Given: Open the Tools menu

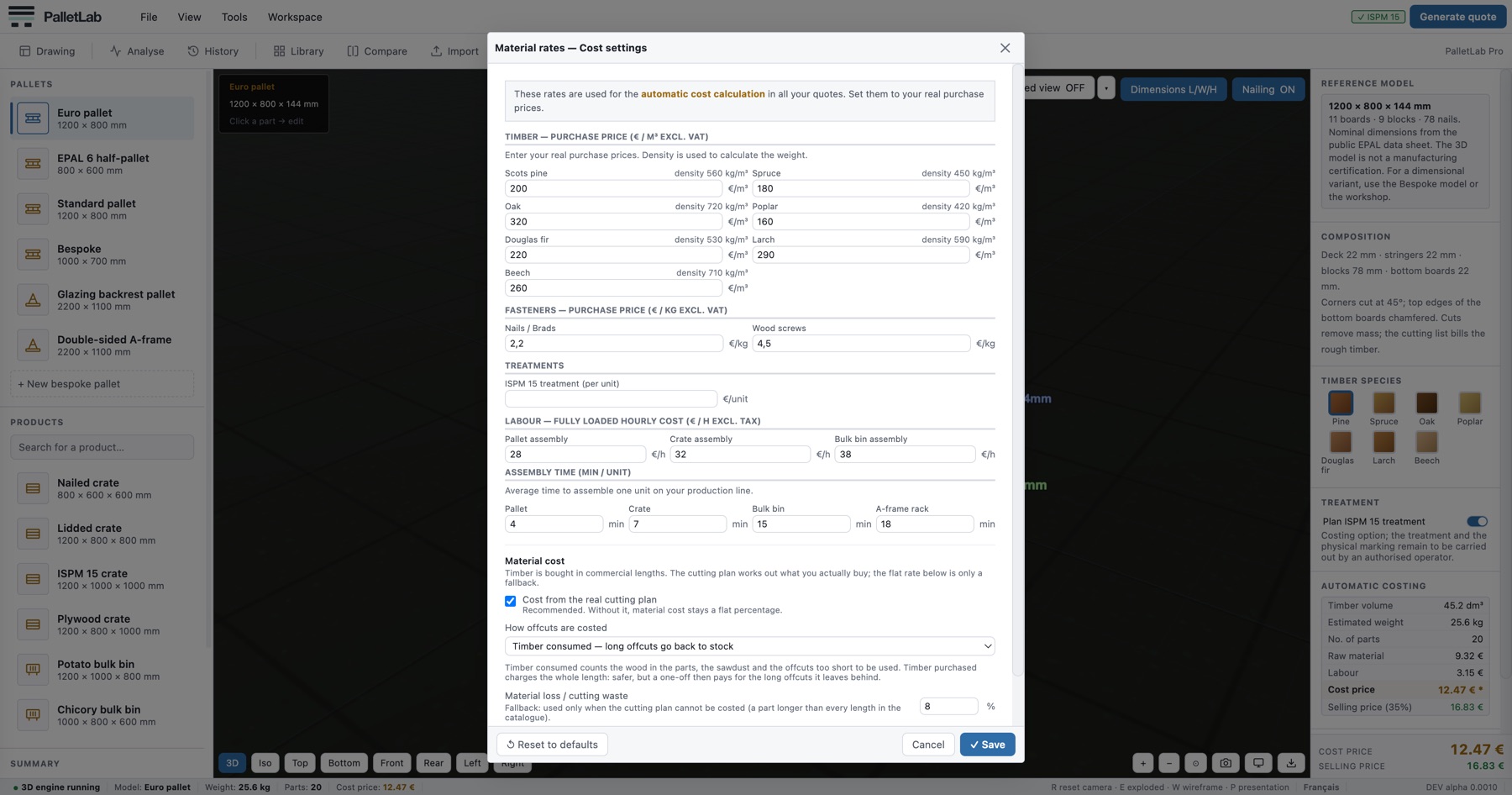Looking at the screenshot, I should point(234,17).
